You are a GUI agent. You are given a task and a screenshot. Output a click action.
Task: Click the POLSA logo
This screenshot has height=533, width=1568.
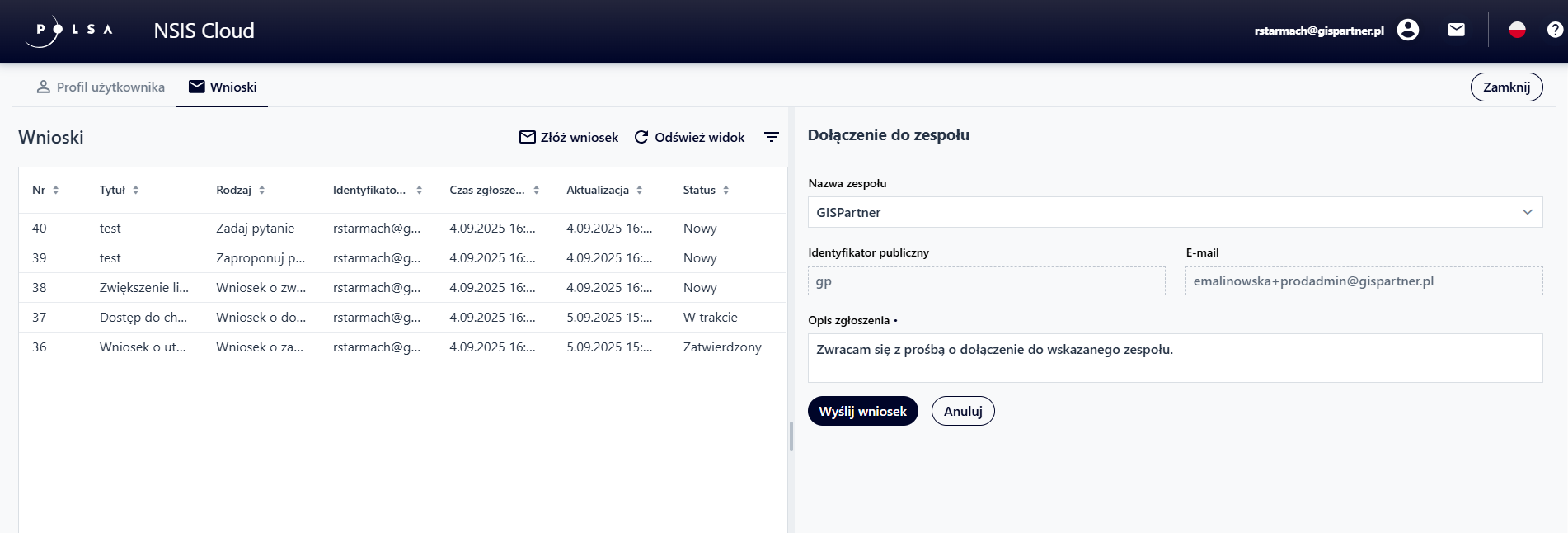(69, 31)
